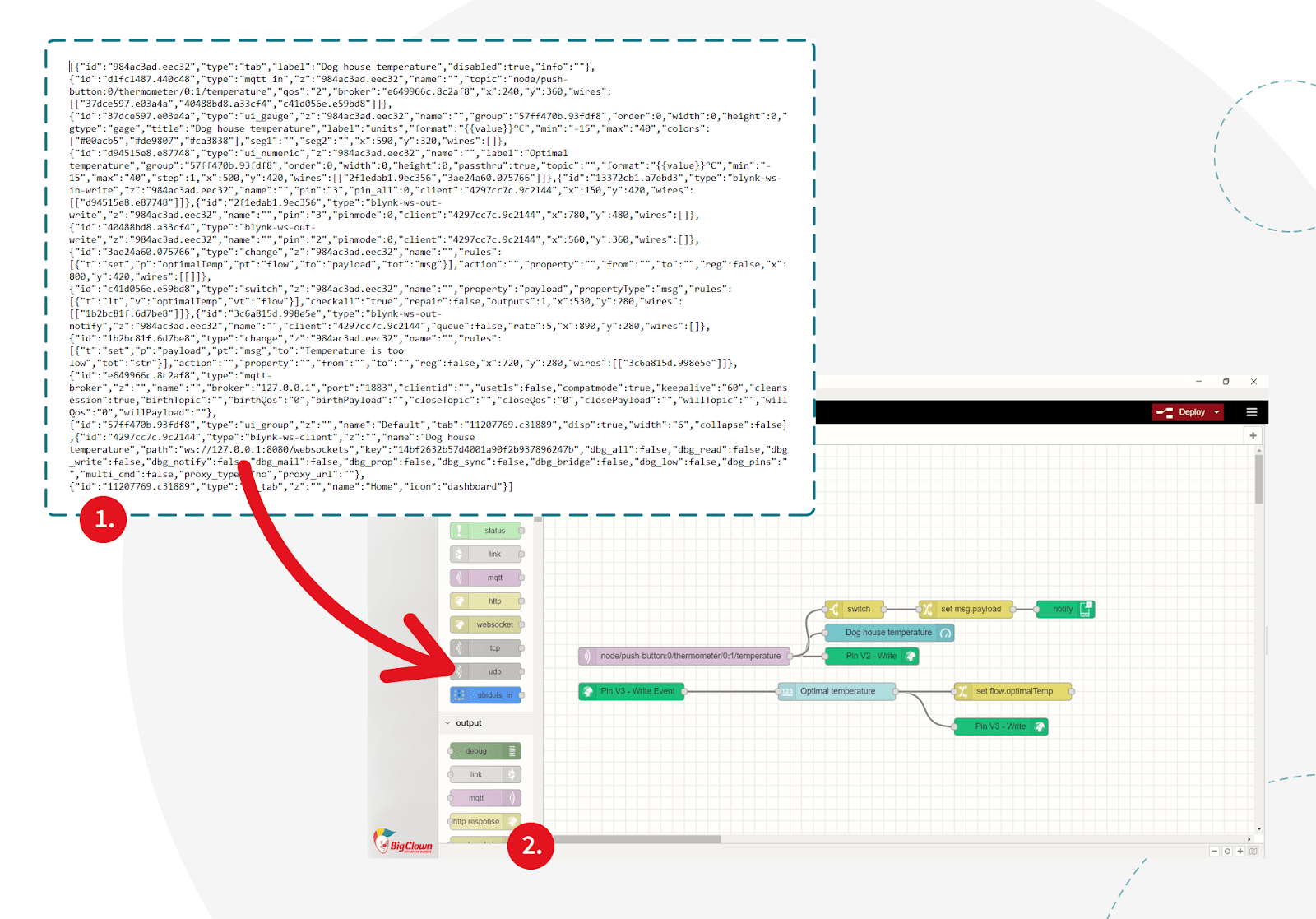Click the zoom out minus button
This screenshot has height=919, width=1316.
click(x=1214, y=852)
